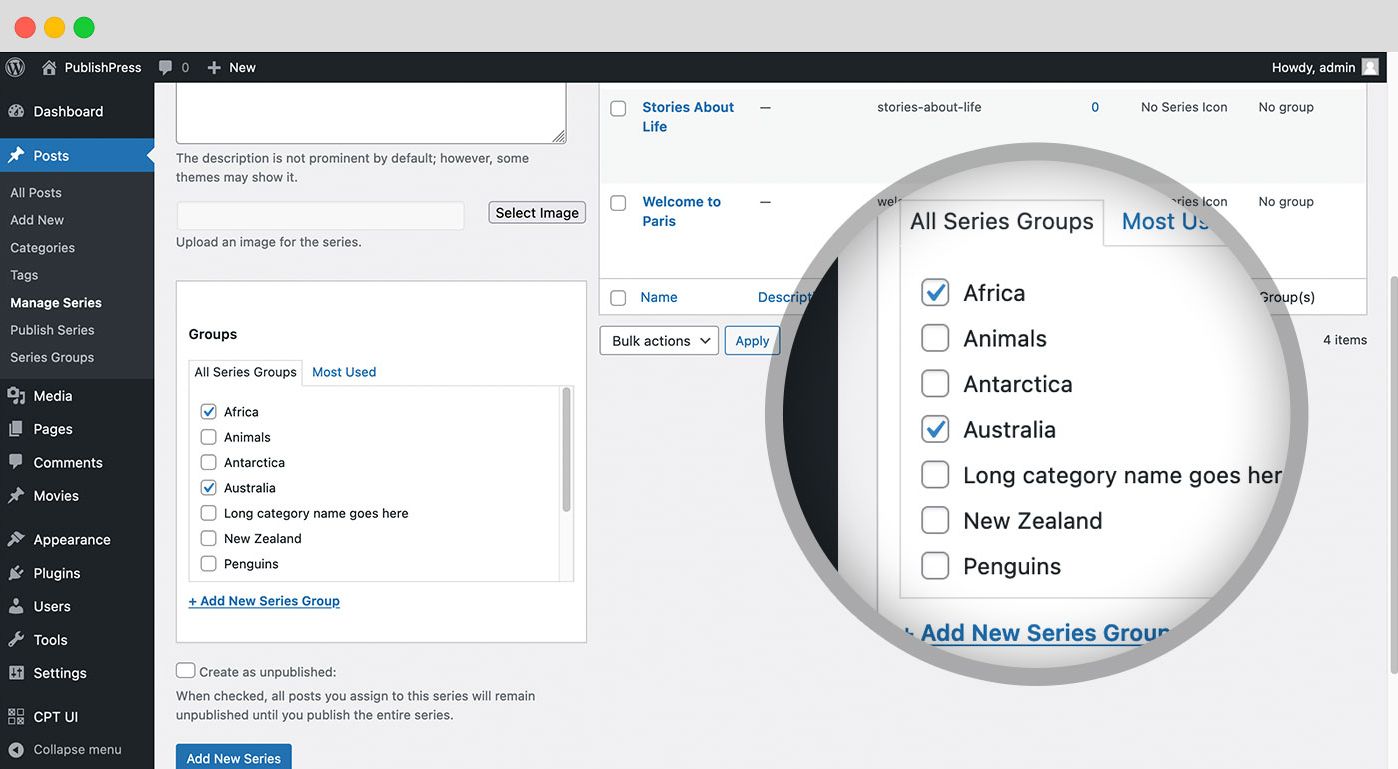Click the Add New Series button
The image size is (1398, 769).
point(233,757)
